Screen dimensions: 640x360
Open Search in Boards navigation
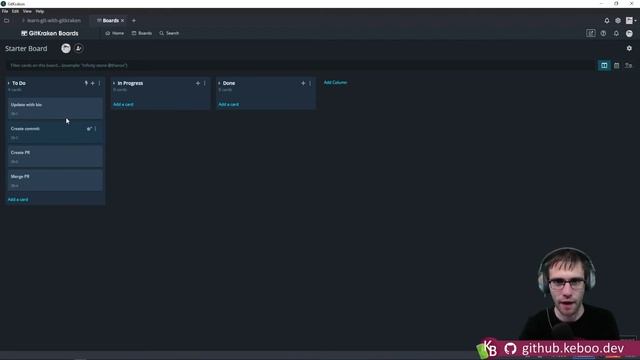coord(169,33)
